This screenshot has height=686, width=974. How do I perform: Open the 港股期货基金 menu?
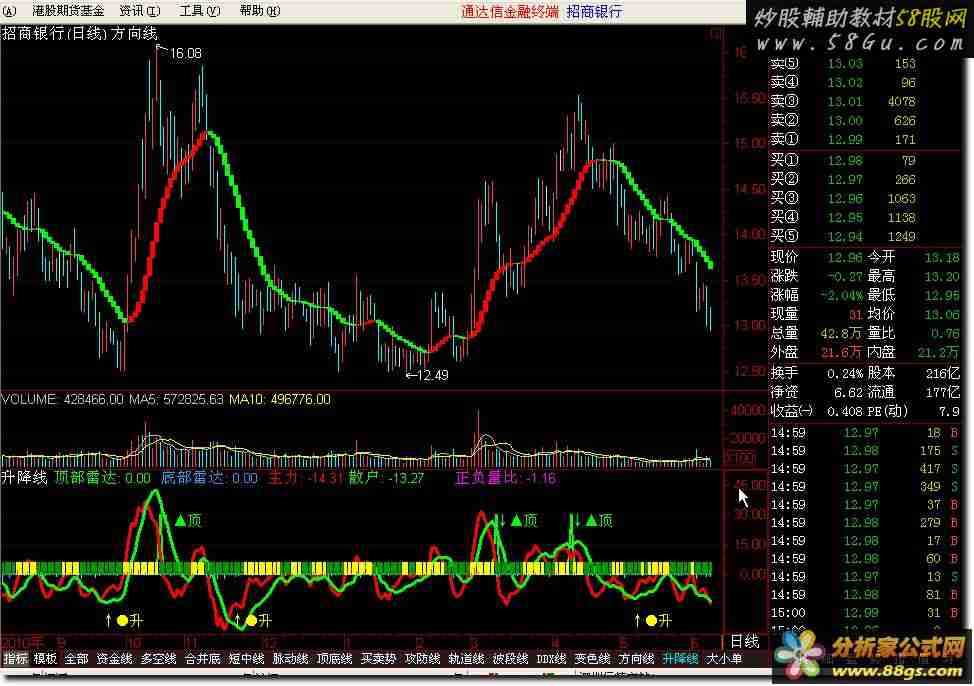point(68,11)
